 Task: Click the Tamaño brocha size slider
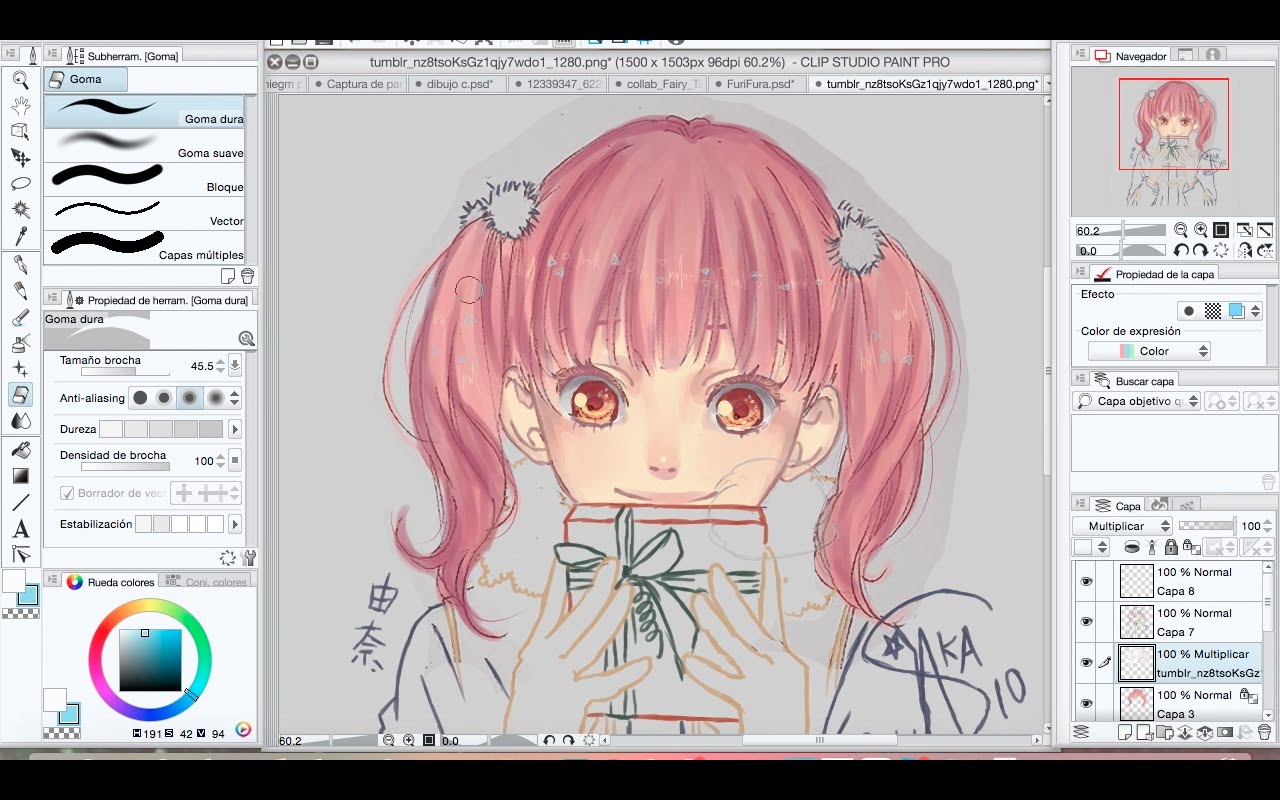[125, 372]
